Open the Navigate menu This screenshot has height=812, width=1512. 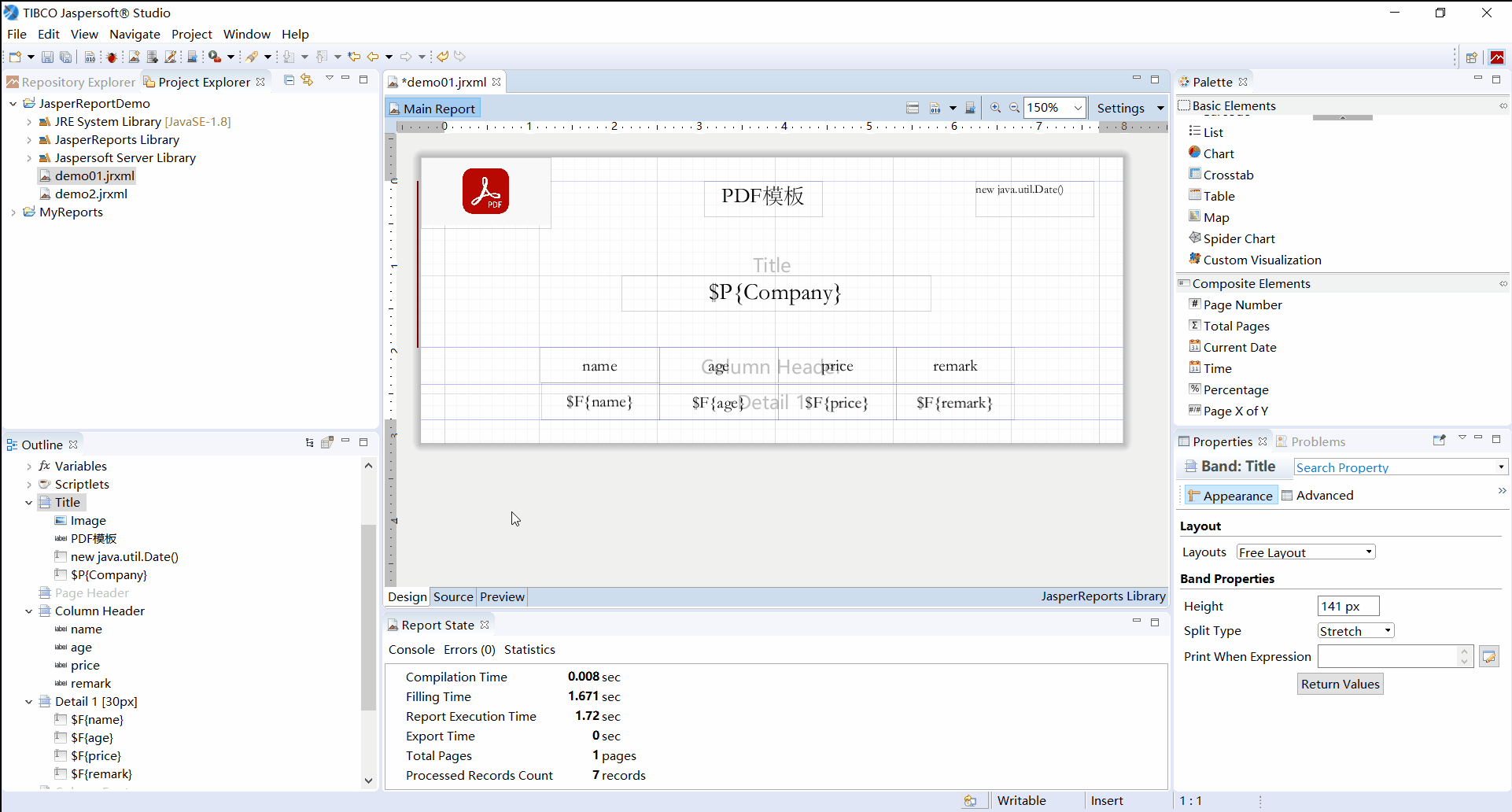(x=135, y=34)
